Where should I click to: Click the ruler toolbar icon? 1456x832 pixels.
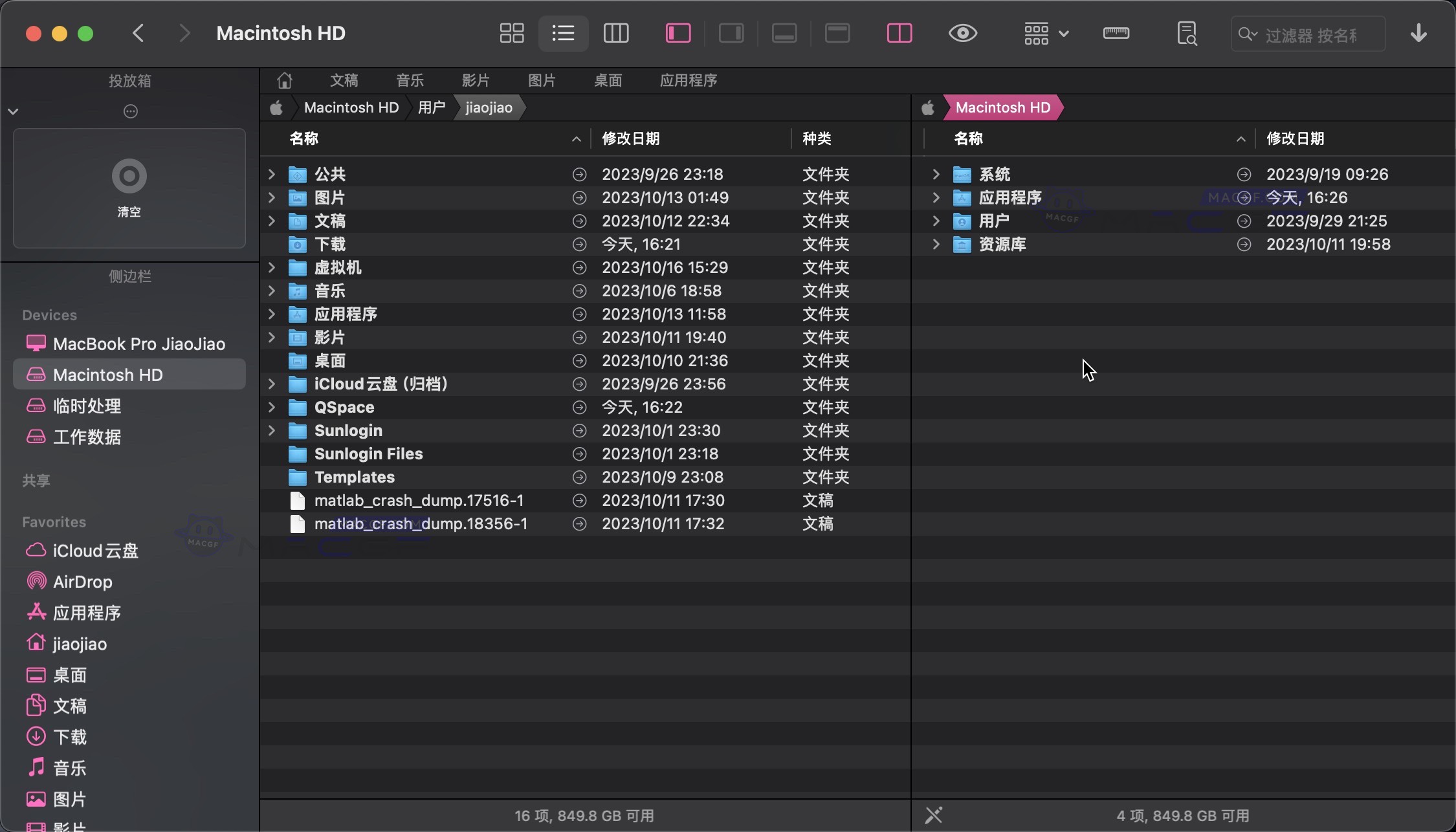tap(1115, 33)
